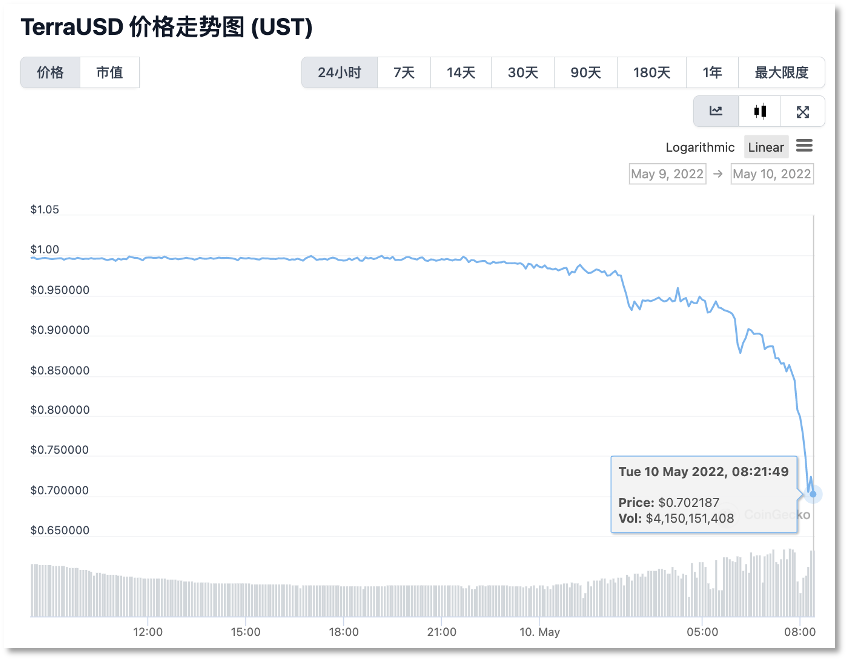Click the $0.800000 y-axis label
Screen dimensions: 848x662
point(60,410)
